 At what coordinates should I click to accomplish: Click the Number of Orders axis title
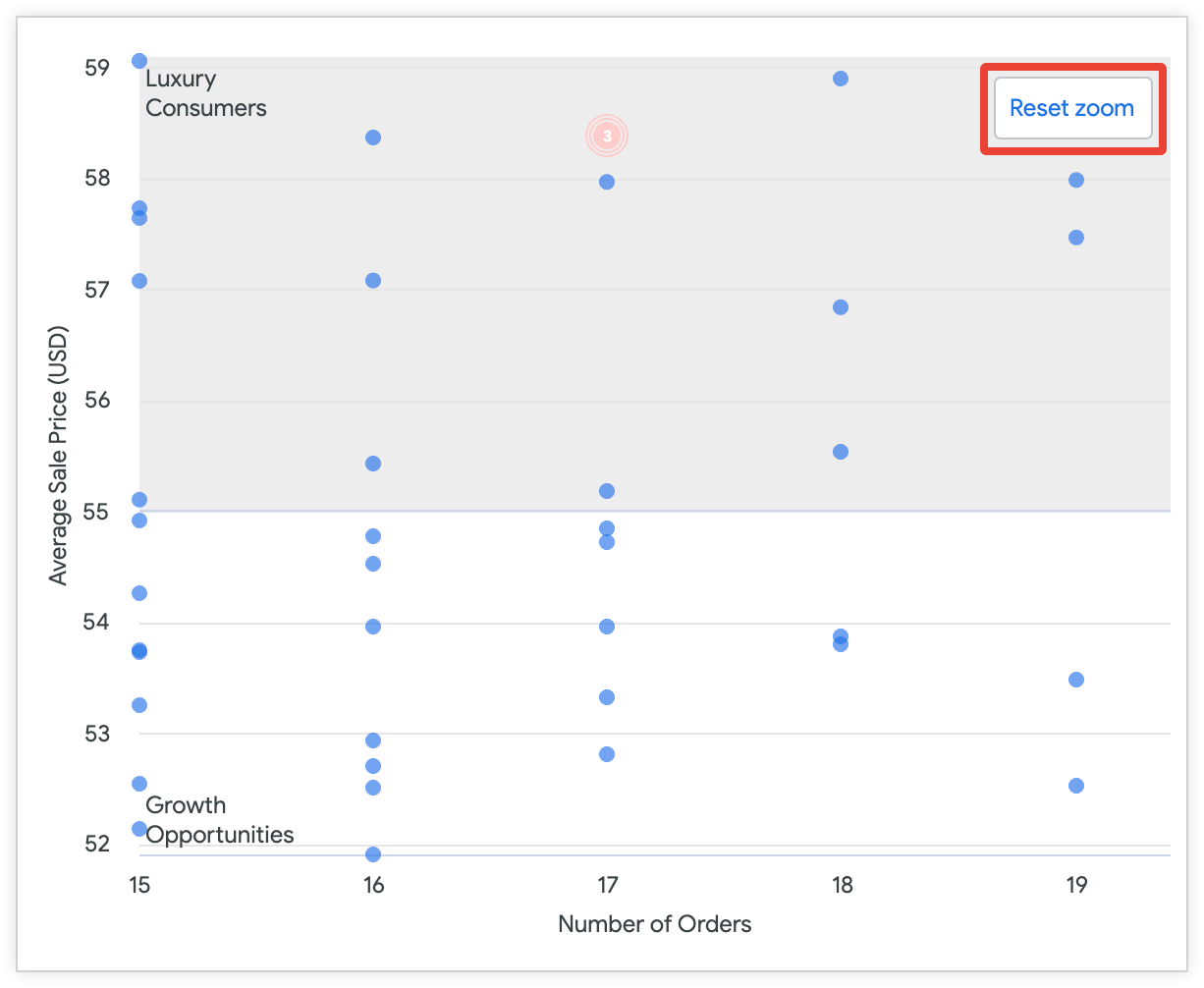[x=655, y=924]
